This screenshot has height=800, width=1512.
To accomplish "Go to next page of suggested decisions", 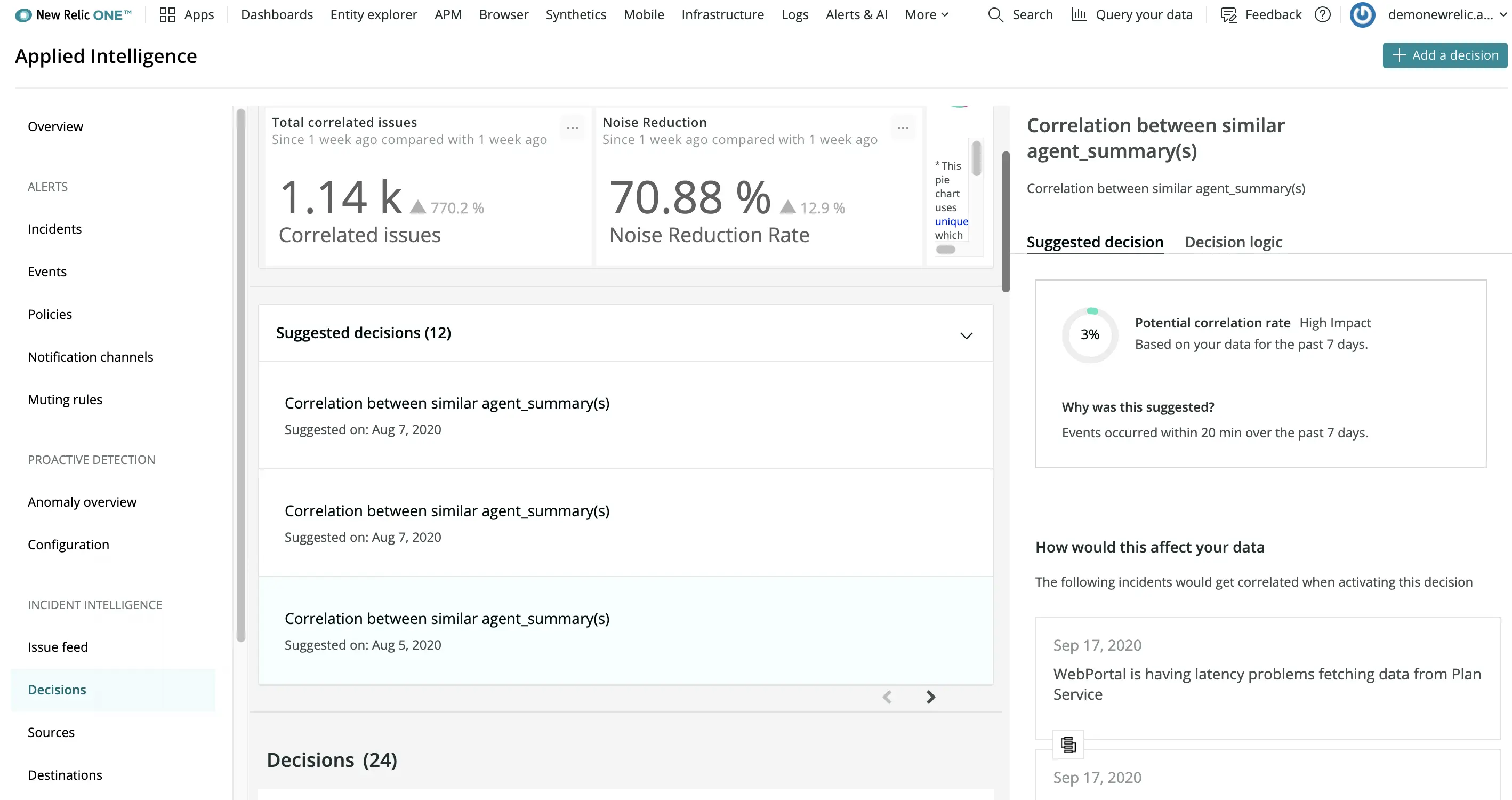I will pyautogui.click(x=930, y=697).
